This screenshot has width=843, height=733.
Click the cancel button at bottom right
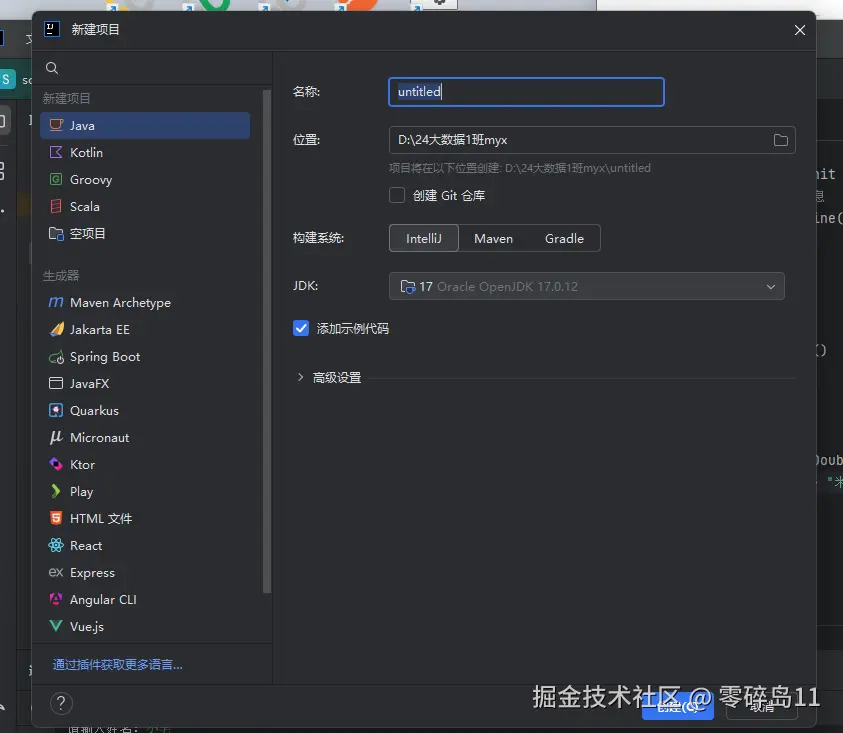click(x=761, y=707)
